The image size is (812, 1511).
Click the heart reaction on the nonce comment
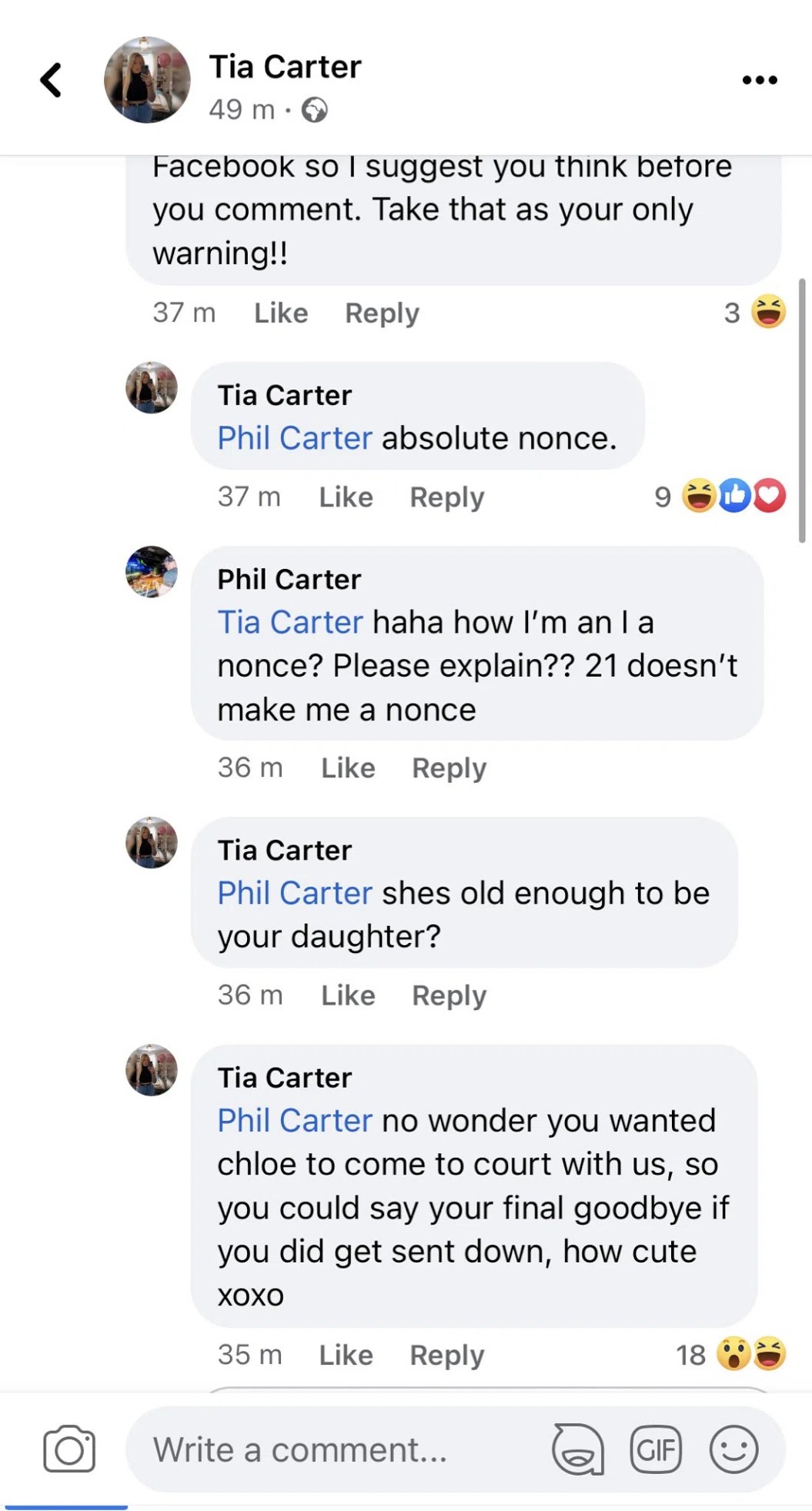point(768,496)
